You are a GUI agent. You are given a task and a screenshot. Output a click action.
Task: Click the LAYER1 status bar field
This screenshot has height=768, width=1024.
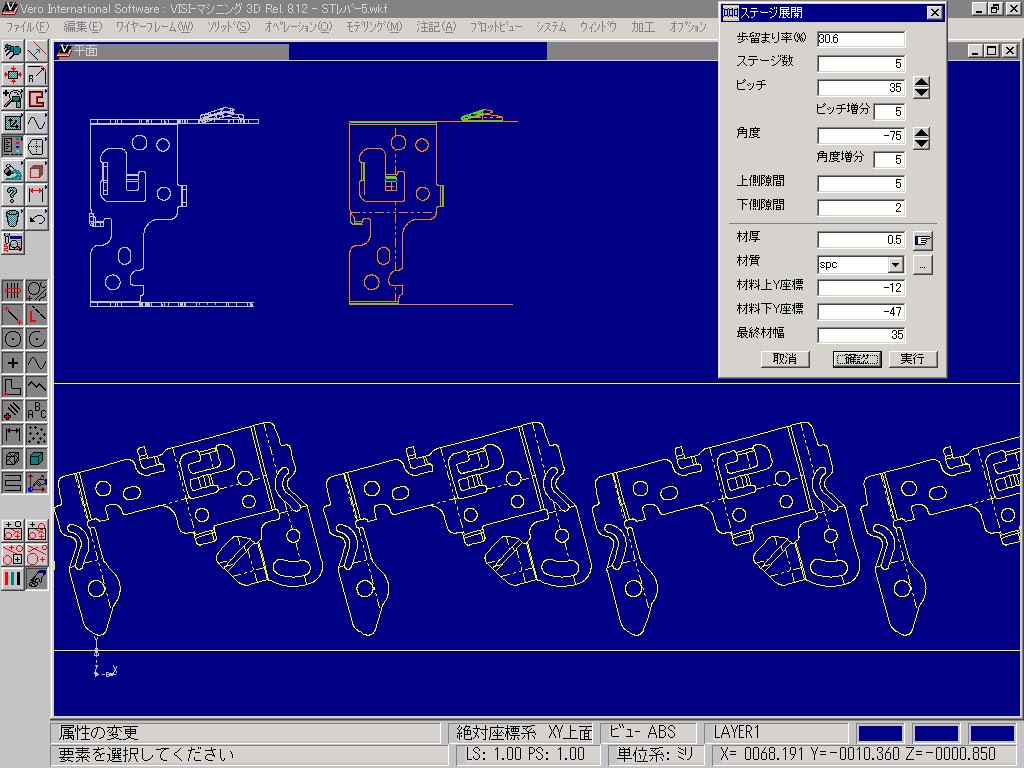776,733
